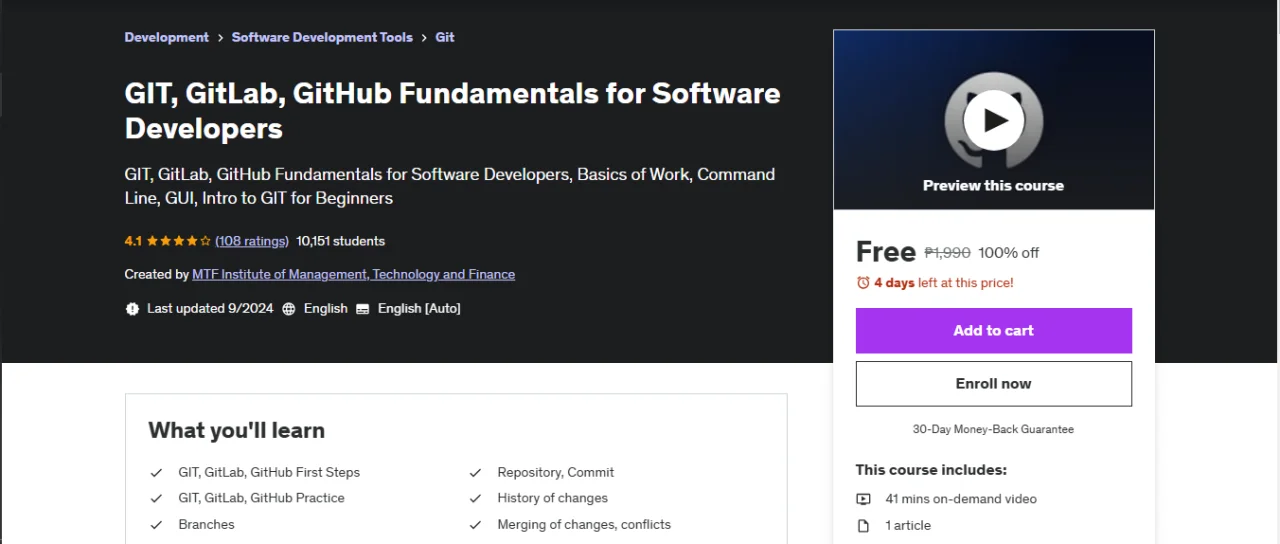Click the alarm clock icon

pyautogui.click(x=863, y=283)
